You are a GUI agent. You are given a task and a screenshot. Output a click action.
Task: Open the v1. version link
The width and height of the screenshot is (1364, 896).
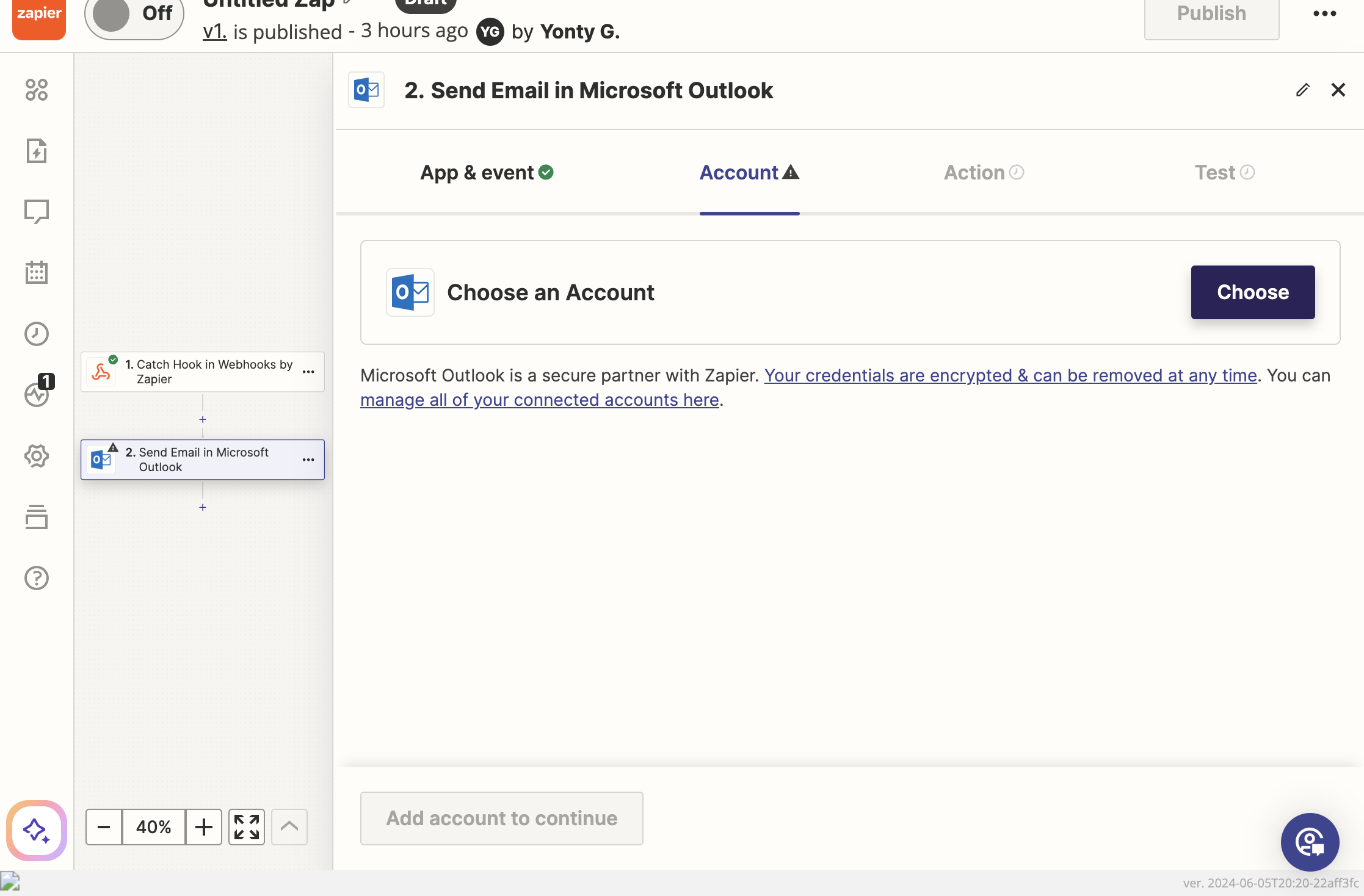pyautogui.click(x=215, y=31)
